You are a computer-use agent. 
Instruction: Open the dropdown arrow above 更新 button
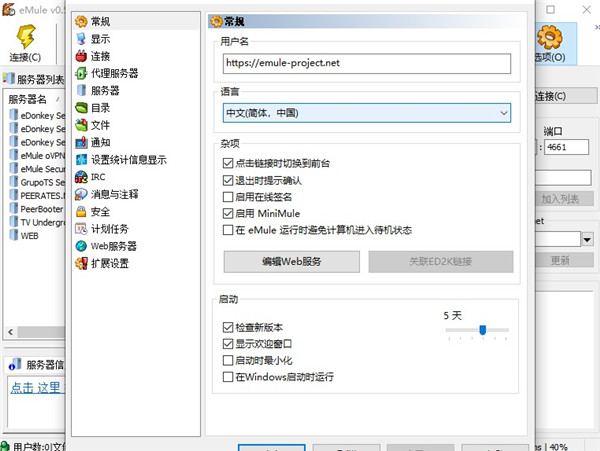[587, 240]
